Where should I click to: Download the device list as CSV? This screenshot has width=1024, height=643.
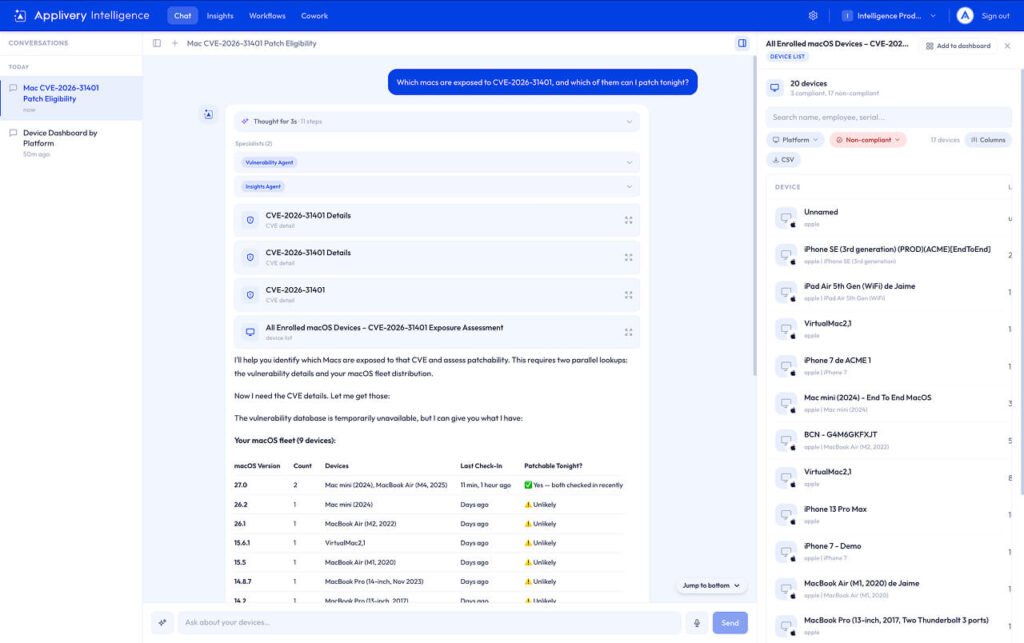click(x=783, y=160)
